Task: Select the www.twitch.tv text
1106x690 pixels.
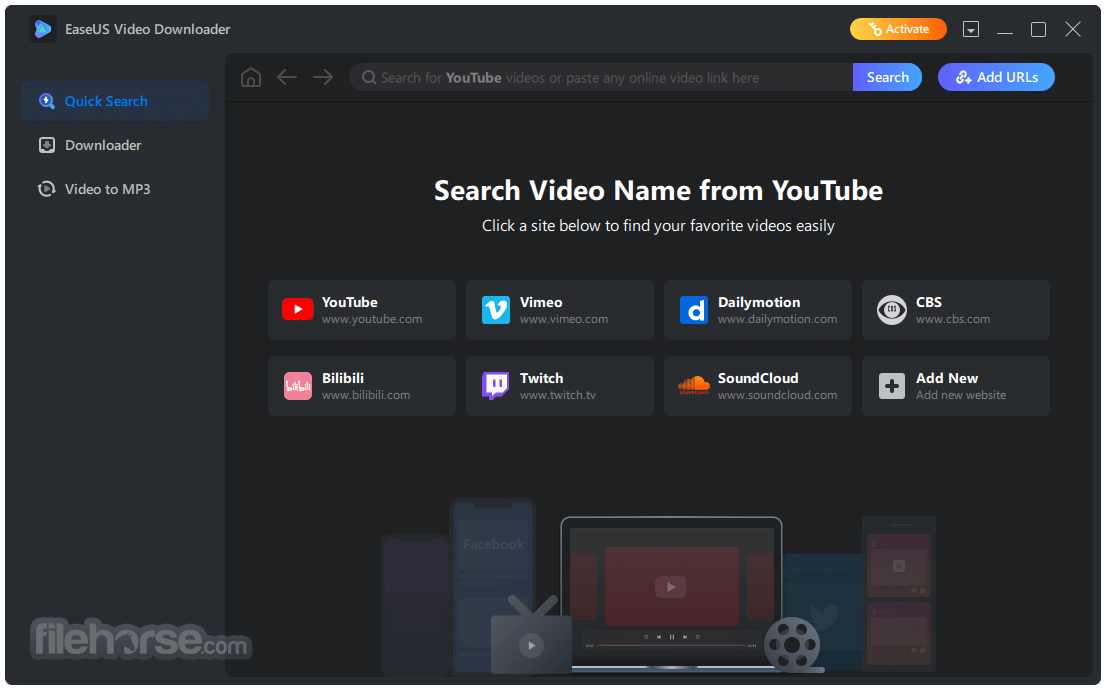Action: [558, 395]
